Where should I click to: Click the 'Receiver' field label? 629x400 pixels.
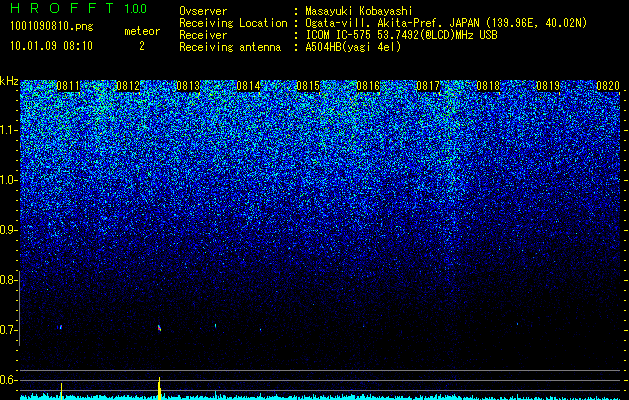[203, 35]
